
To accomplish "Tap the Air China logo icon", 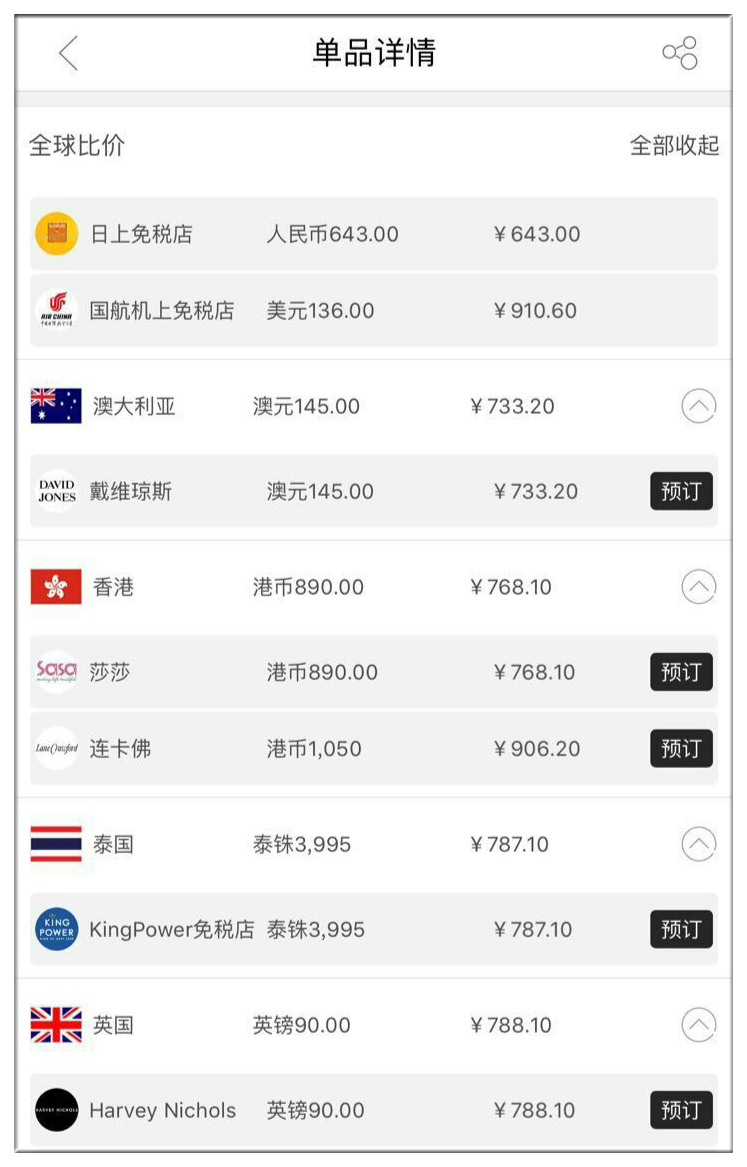I will (57, 310).
